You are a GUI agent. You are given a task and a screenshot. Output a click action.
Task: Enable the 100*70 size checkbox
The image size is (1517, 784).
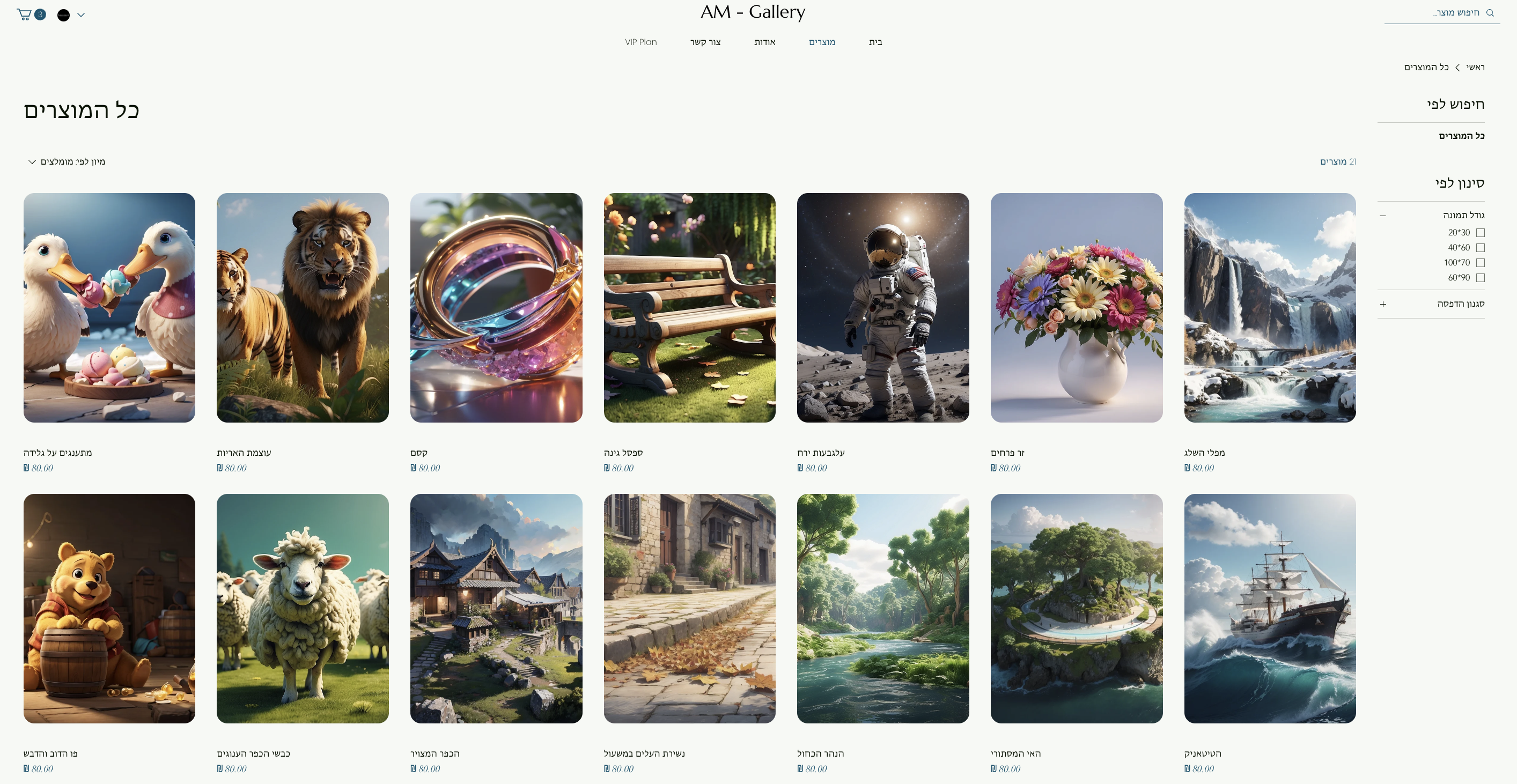tap(1481, 263)
